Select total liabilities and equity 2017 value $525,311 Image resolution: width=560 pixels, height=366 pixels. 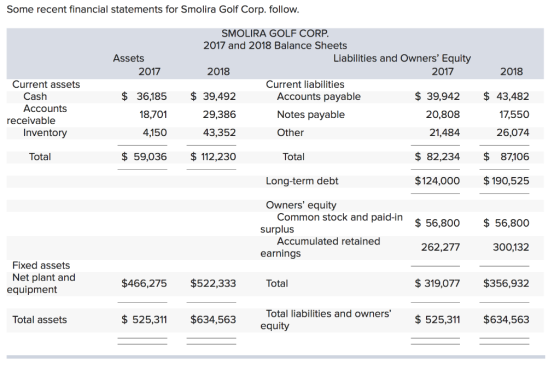click(437, 320)
